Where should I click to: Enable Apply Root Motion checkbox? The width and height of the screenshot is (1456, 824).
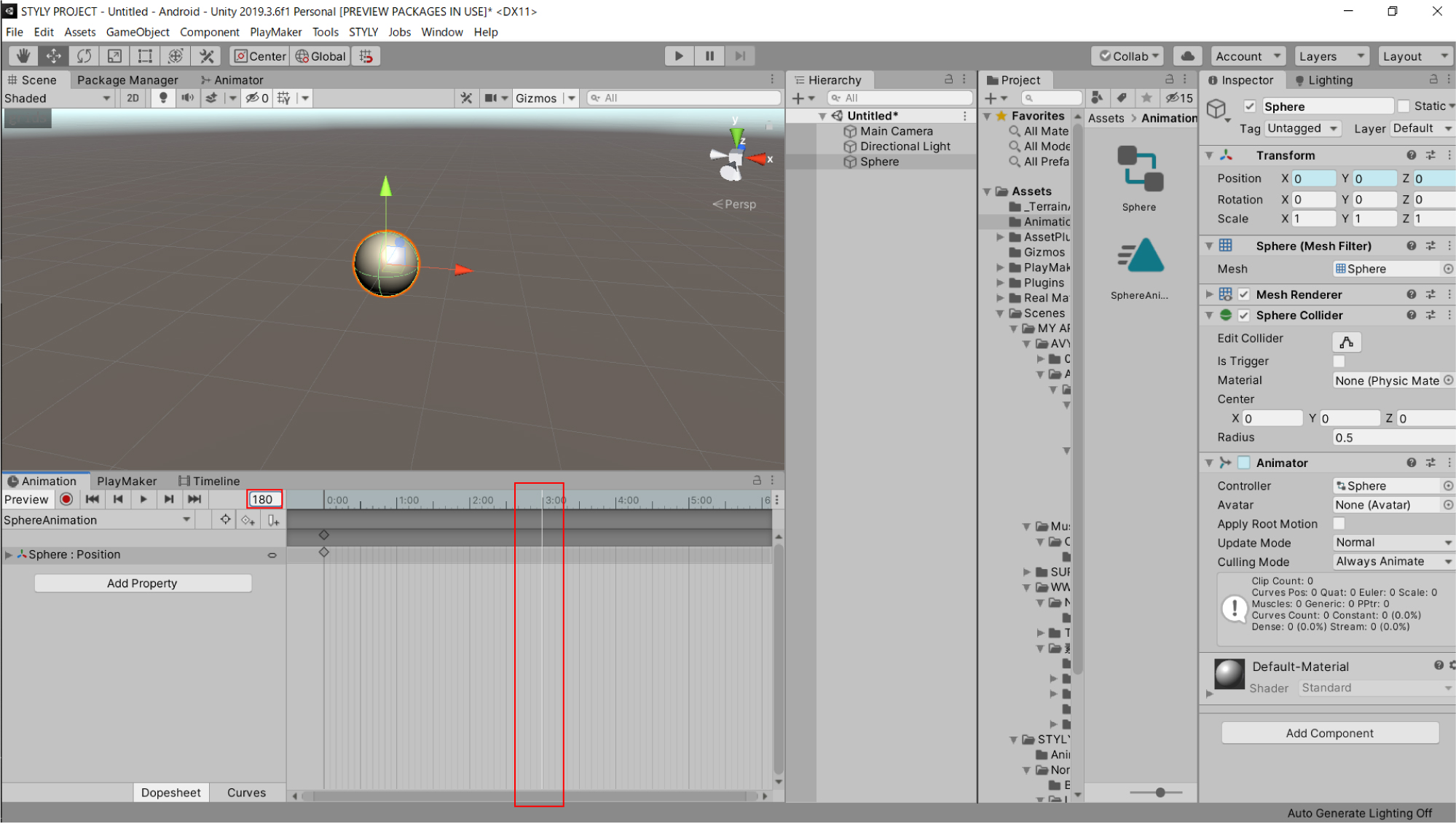1339,524
